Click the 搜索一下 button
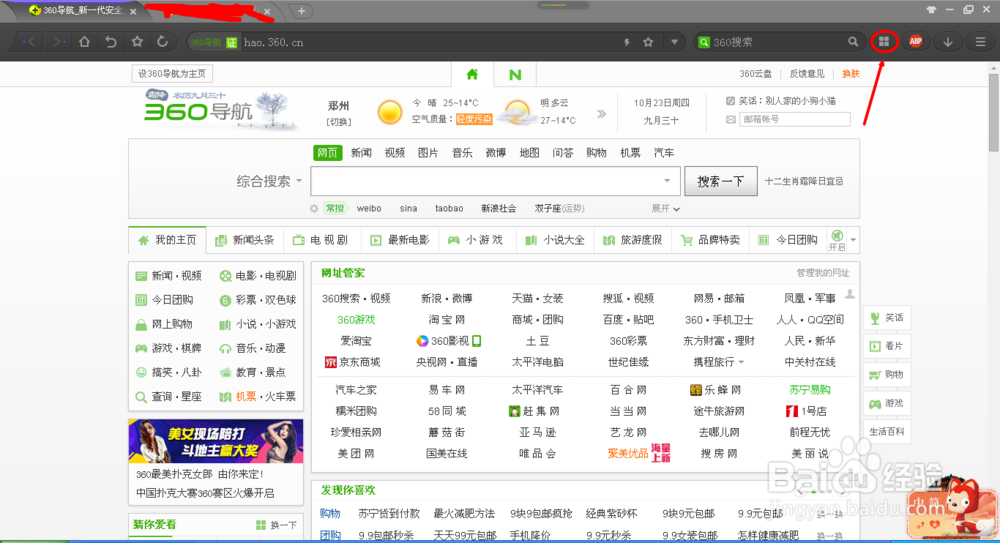 click(721, 181)
